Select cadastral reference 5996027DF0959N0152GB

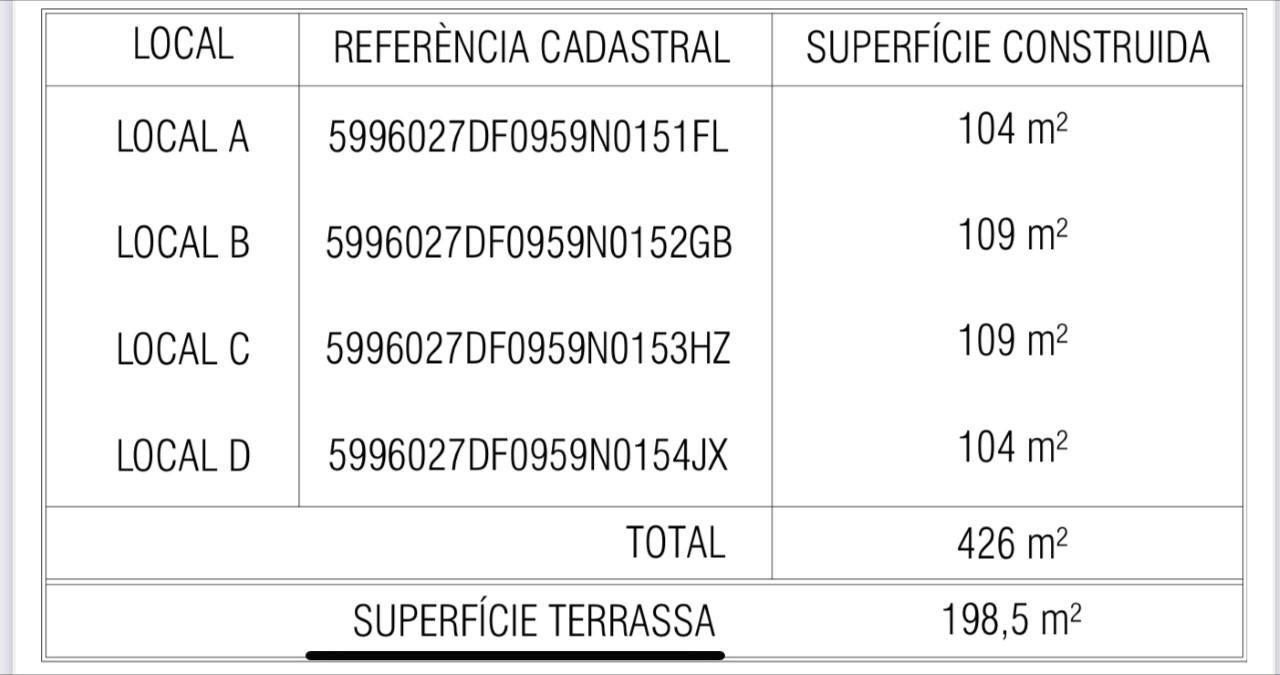click(528, 243)
